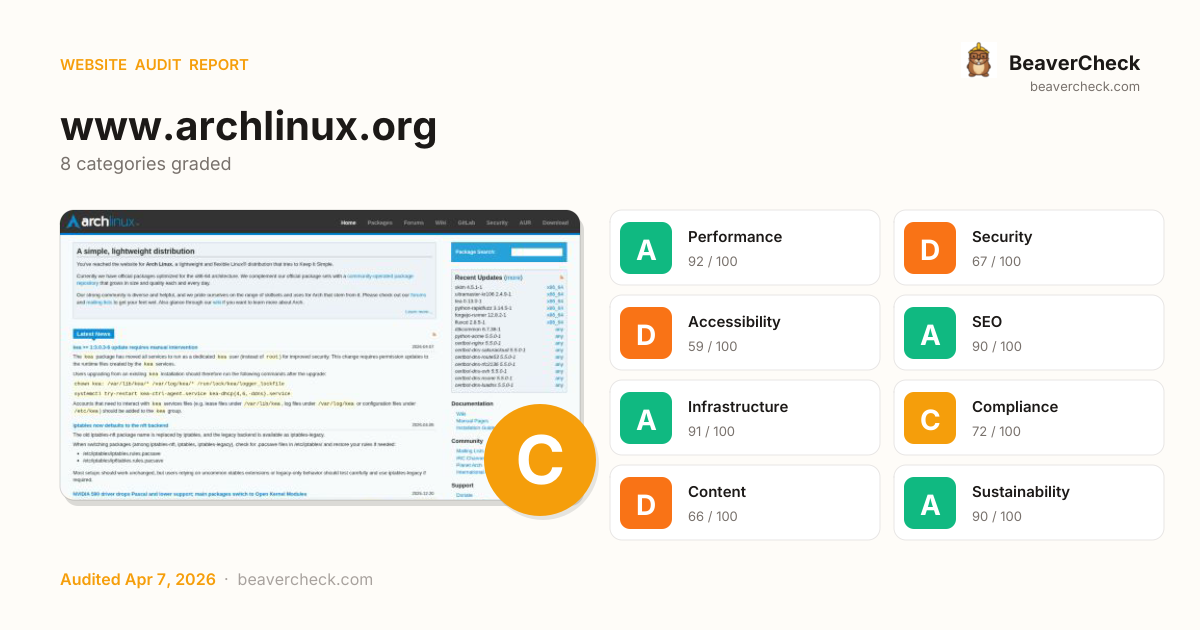The image size is (1200, 630).
Task: Click the www.archlinux.org heading
Action: point(249,127)
